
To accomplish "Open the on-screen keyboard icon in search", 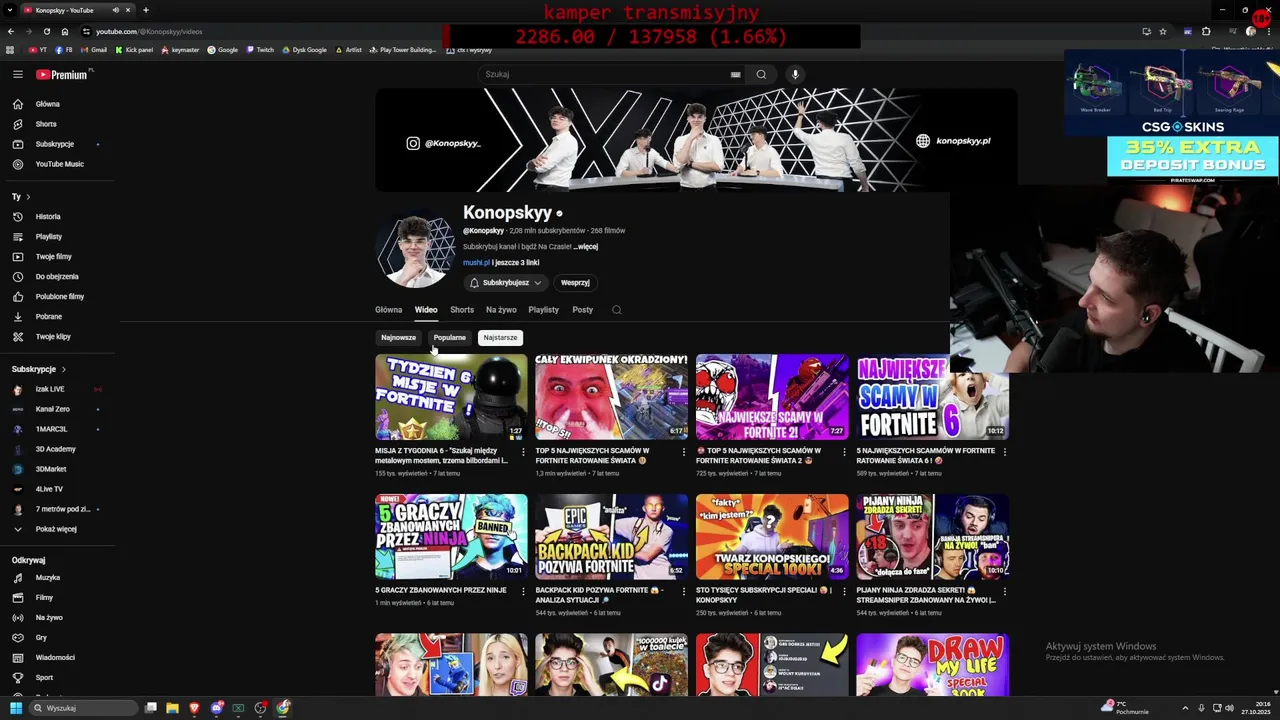I will coord(735,74).
